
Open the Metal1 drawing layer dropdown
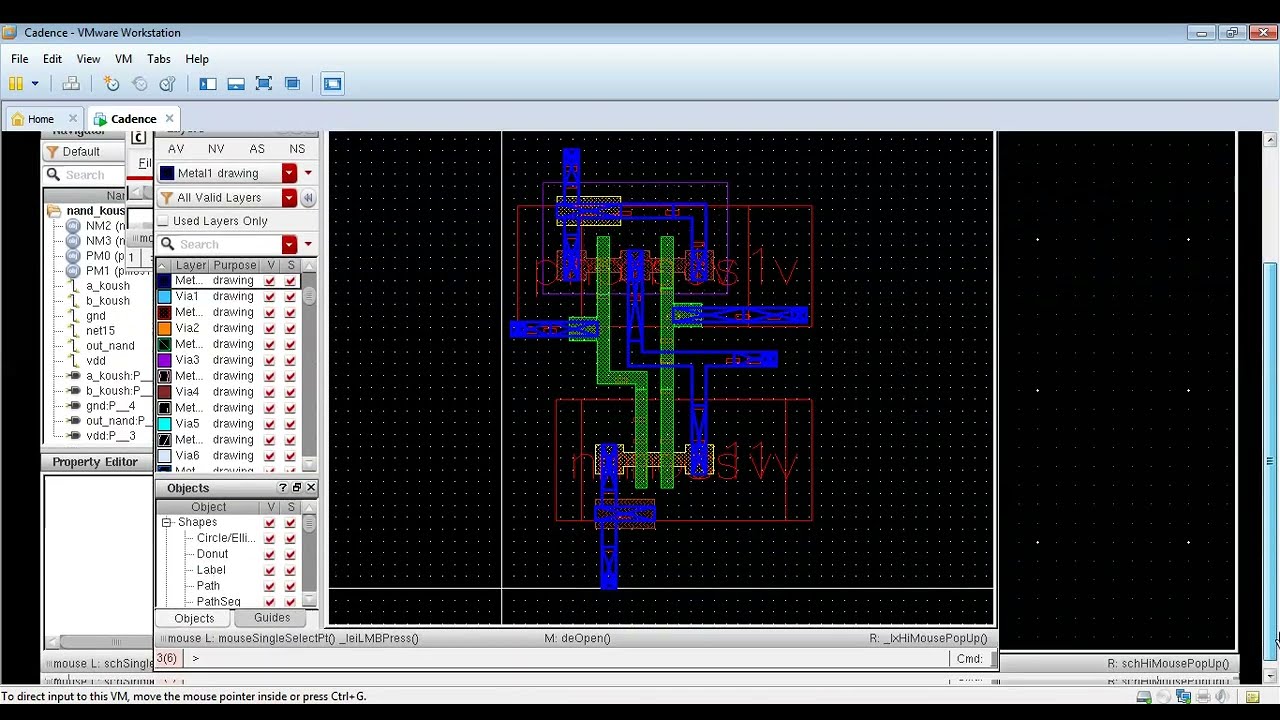(289, 173)
